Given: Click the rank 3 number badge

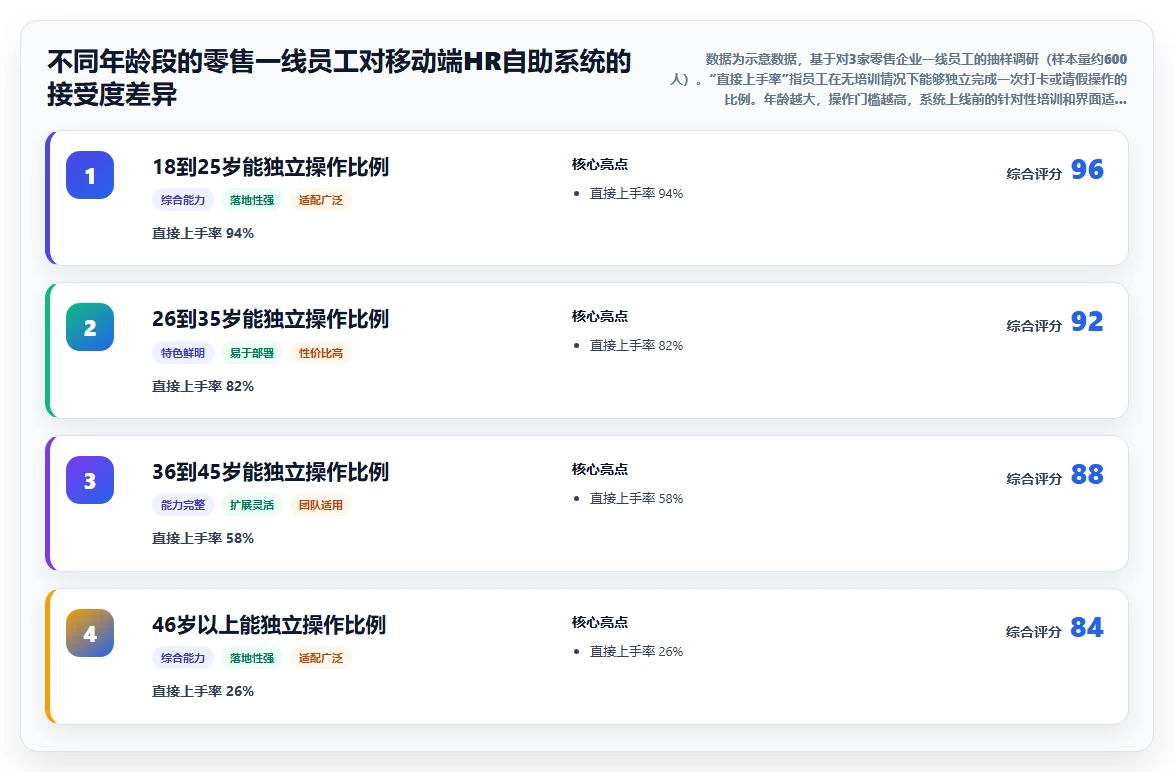Looking at the screenshot, I should [x=90, y=480].
